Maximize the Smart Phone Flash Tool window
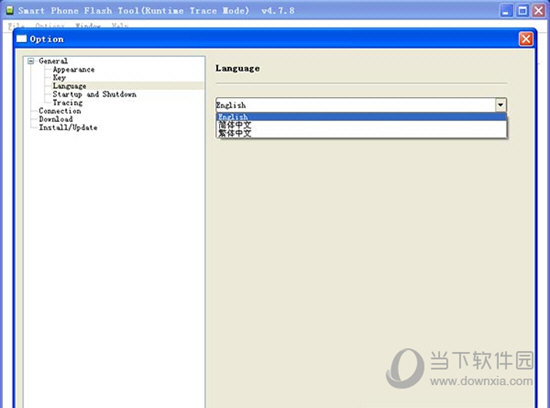The height and width of the screenshot is (408, 550). [x=522, y=11]
